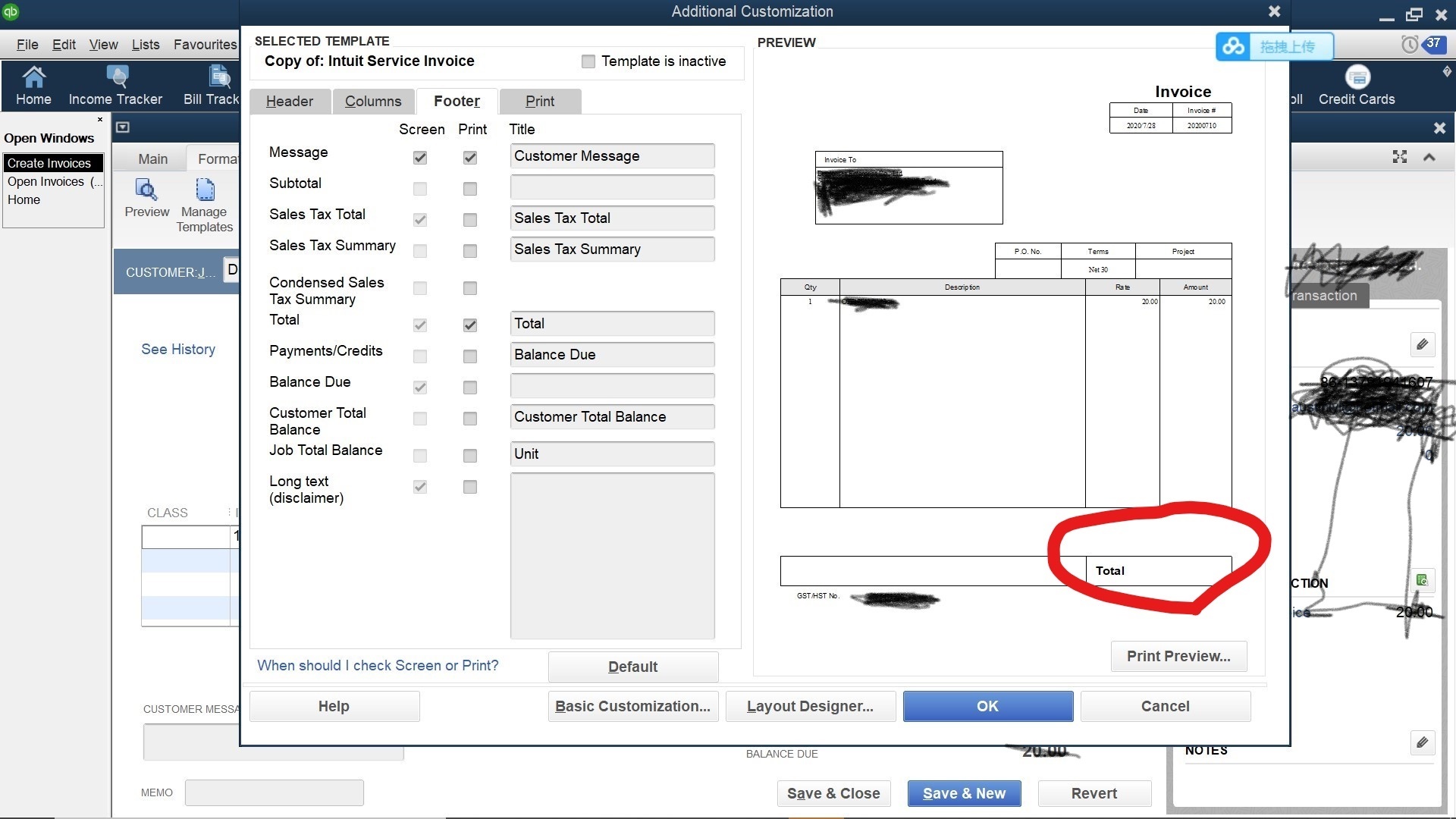
Task: Open Credit Cards toolbar icon
Action: (1357, 78)
